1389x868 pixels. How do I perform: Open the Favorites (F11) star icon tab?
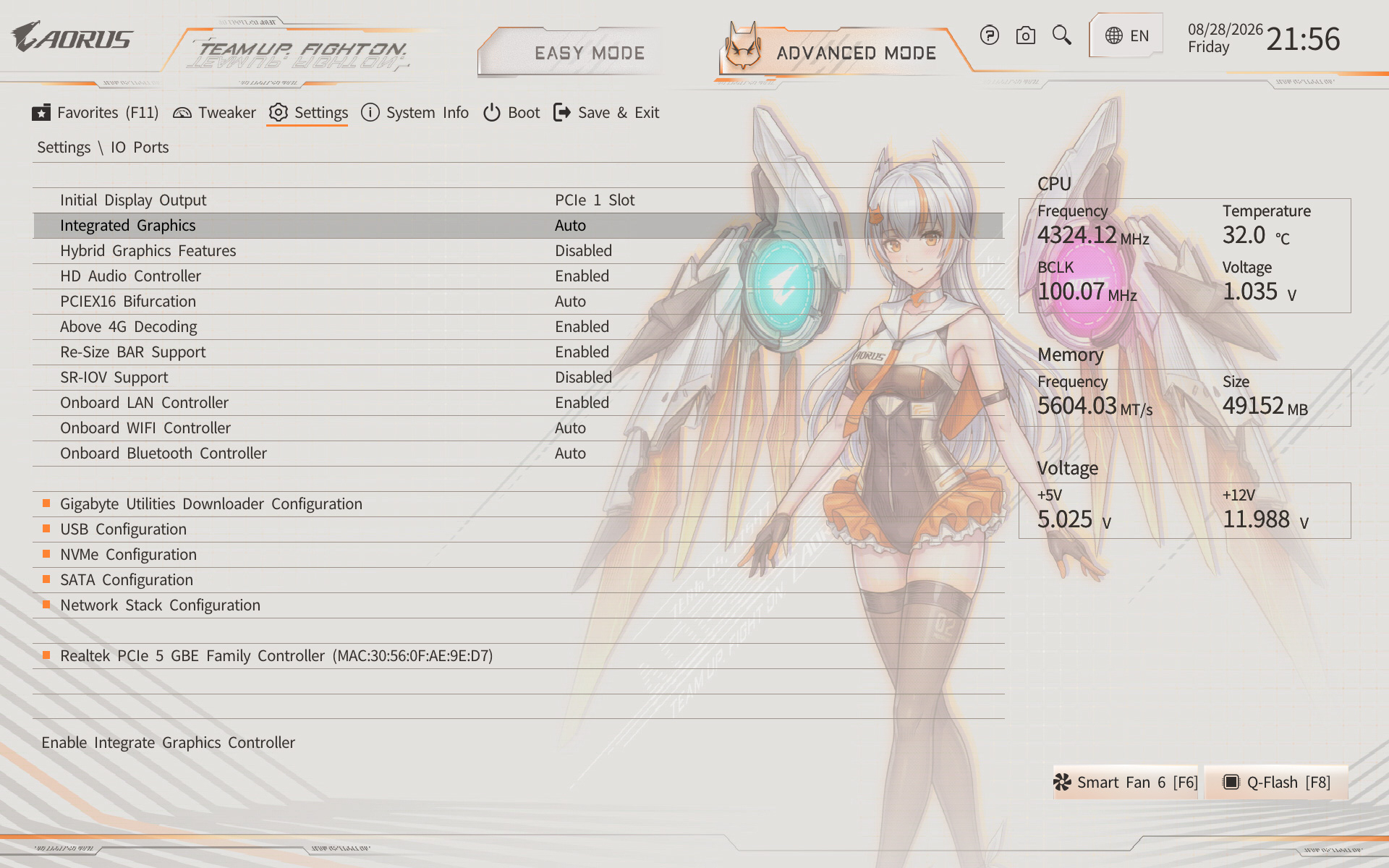(x=41, y=113)
